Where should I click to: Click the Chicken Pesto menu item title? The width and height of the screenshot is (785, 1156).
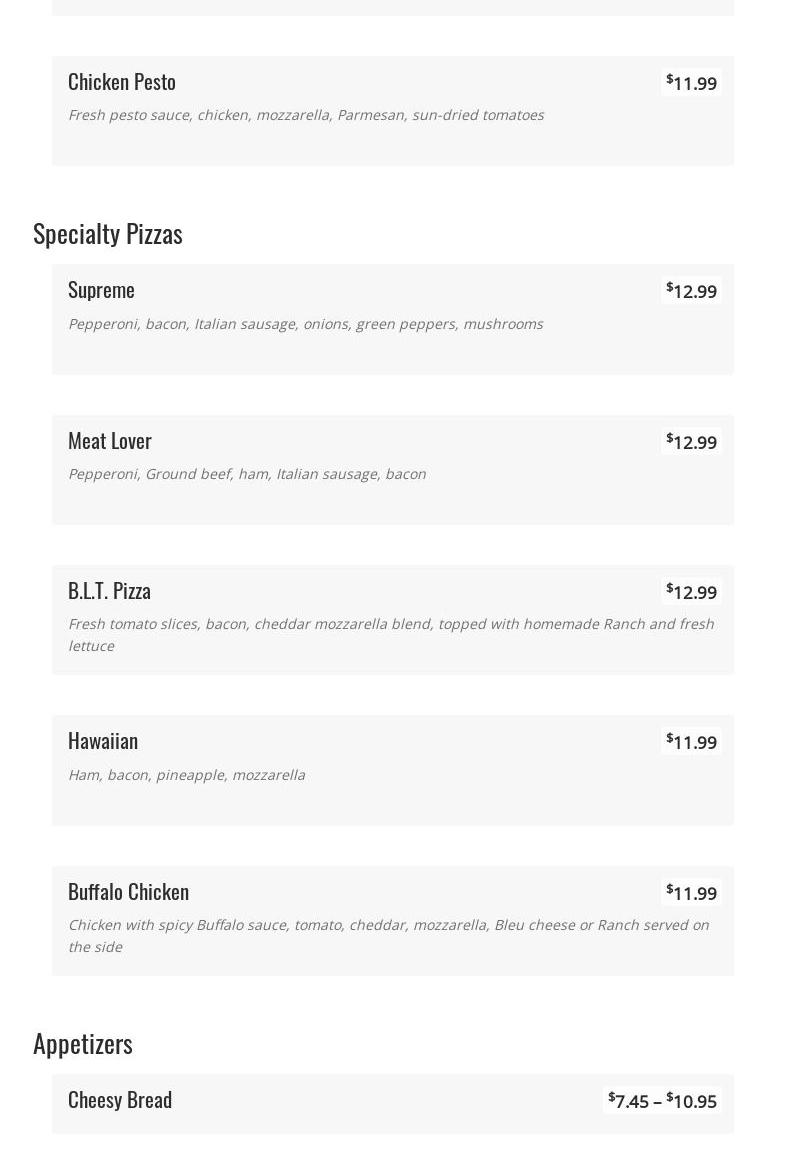(x=122, y=82)
